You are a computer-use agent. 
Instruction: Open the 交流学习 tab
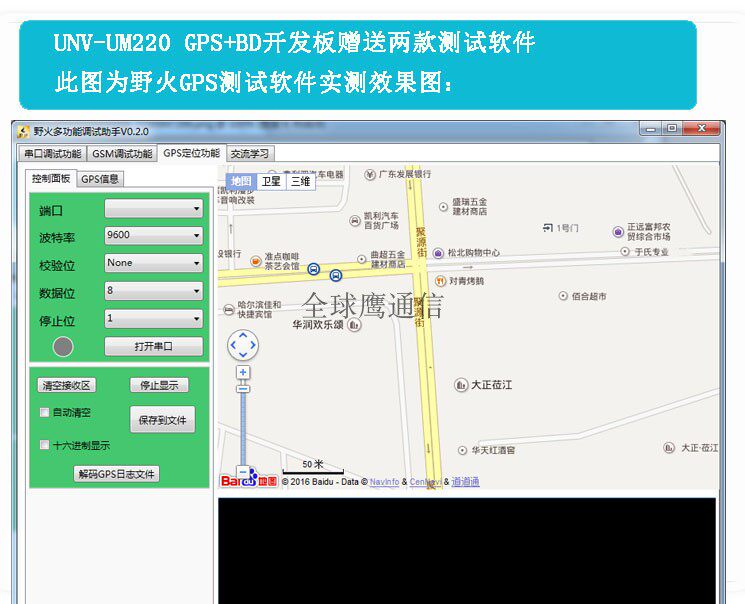coord(250,153)
